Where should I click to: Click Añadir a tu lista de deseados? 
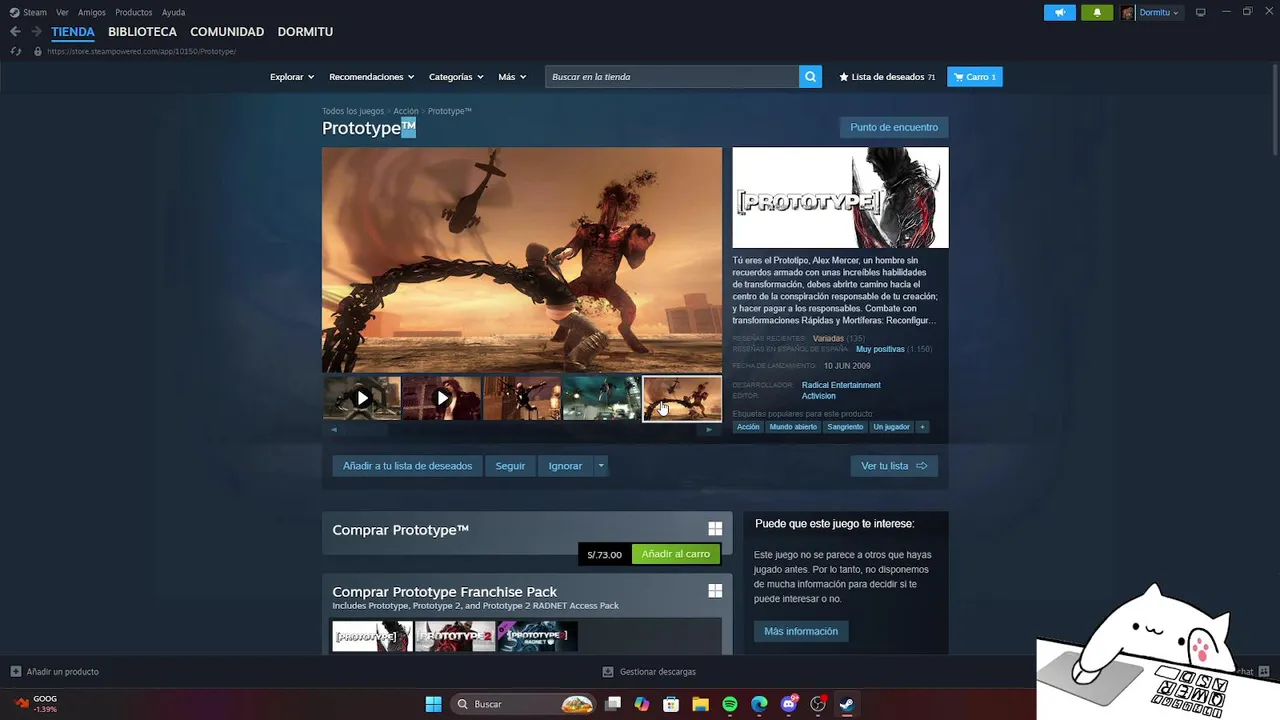point(407,466)
